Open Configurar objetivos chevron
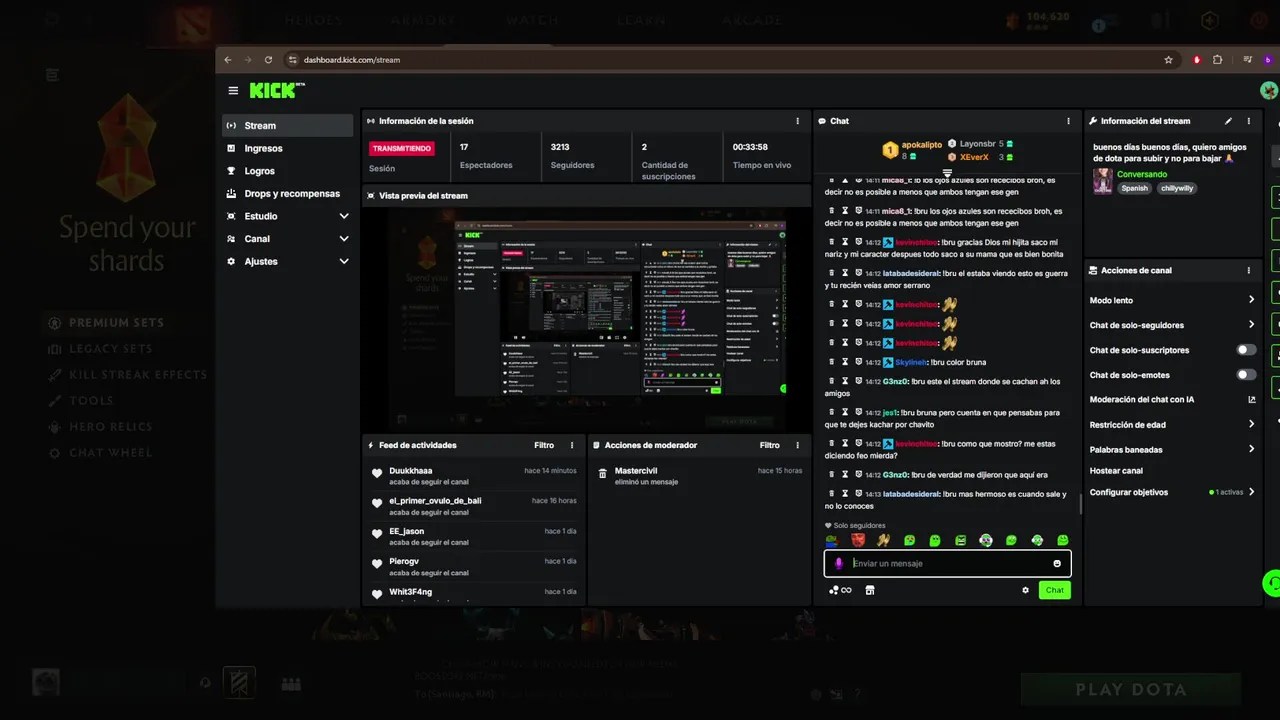The height and width of the screenshot is (720, 1280). [1251, 492]
